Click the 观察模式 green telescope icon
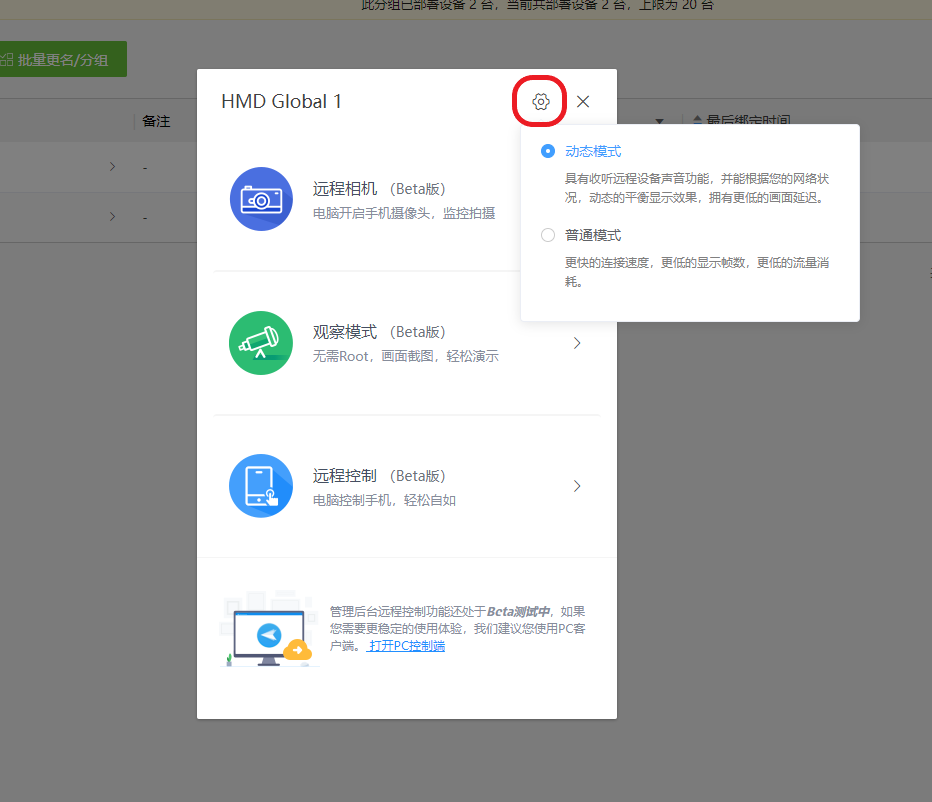Image resolution: width=932 pixels, height=802 pixels. (261, 343)
